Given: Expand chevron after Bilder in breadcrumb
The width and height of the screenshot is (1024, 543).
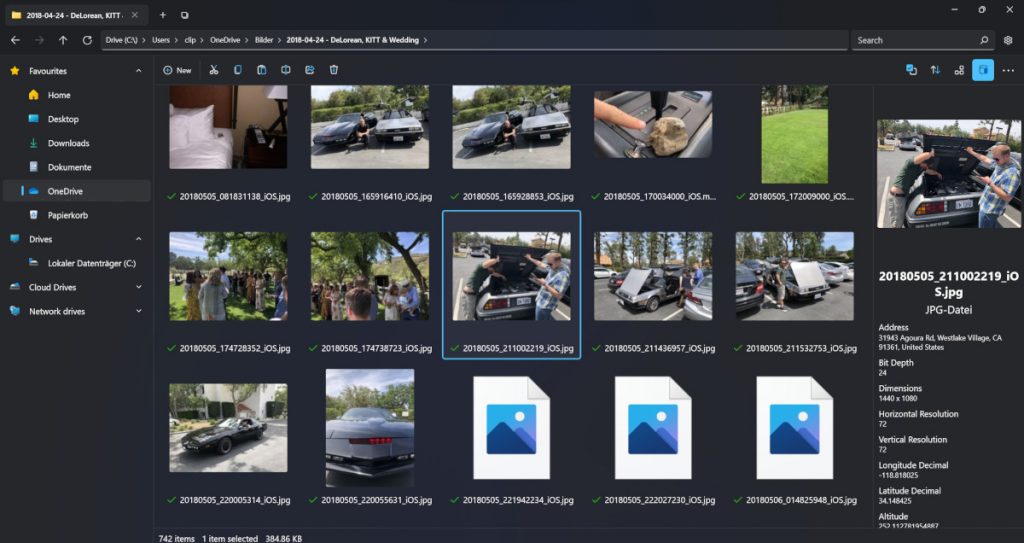Looking at the screenshot, I should [280, 40].
